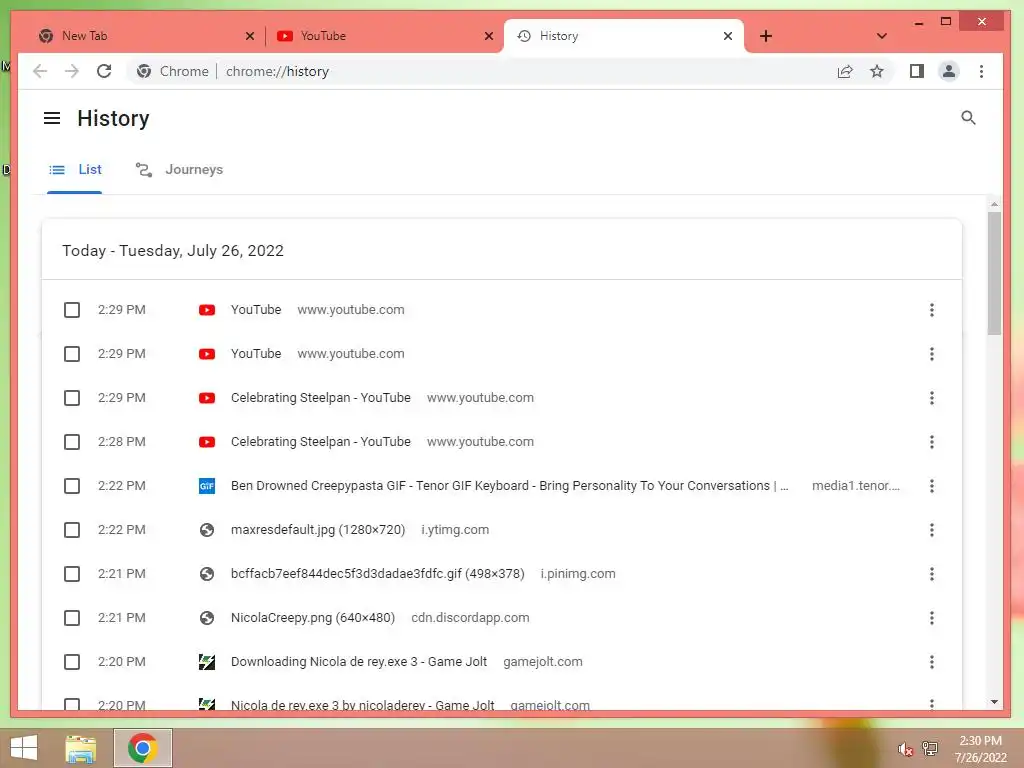Switch to the List tab
The height and width of the screenshot is (768, 1024).
[75, 170]
